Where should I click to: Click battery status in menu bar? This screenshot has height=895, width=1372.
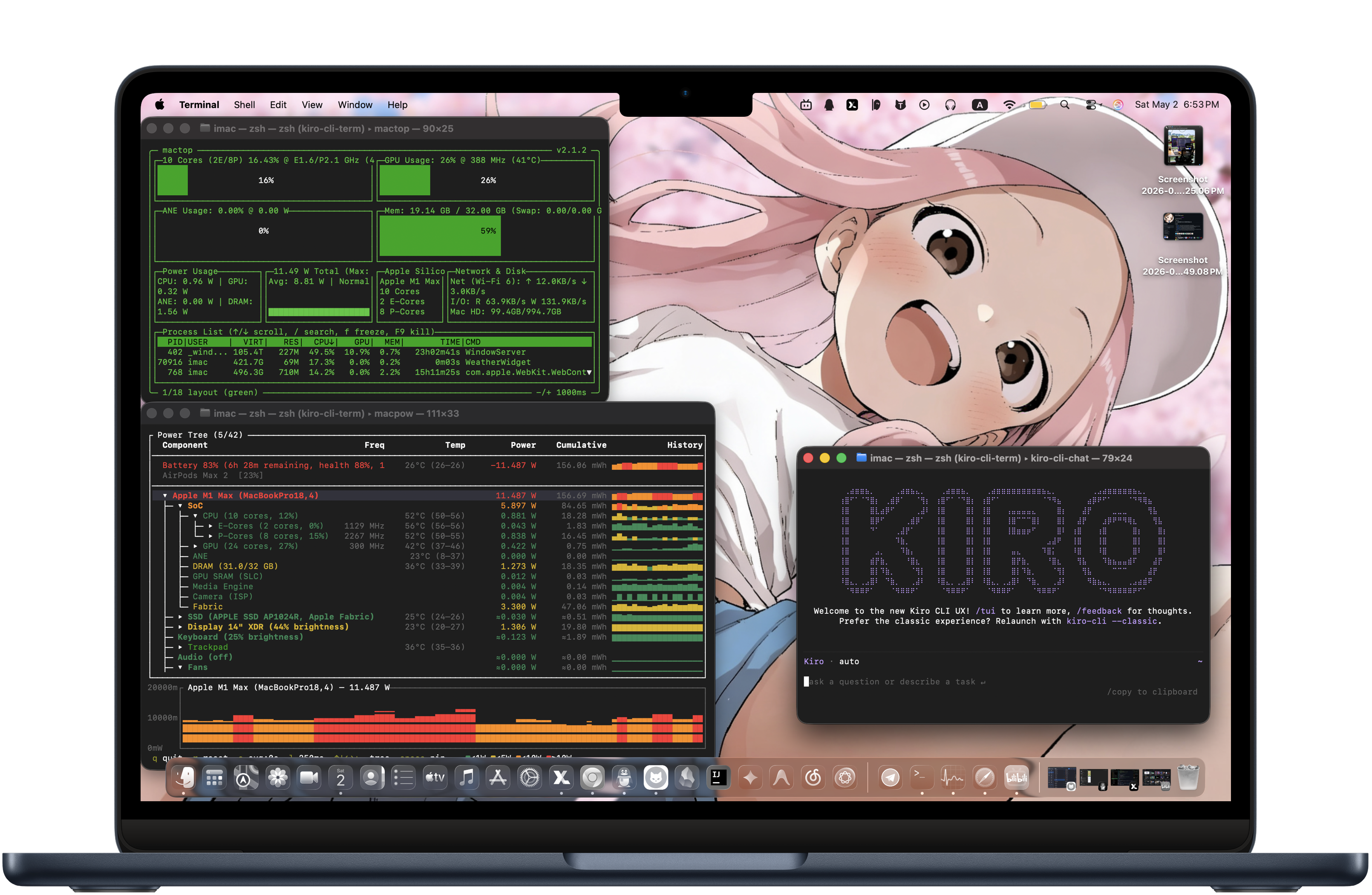click(1038, 105)
